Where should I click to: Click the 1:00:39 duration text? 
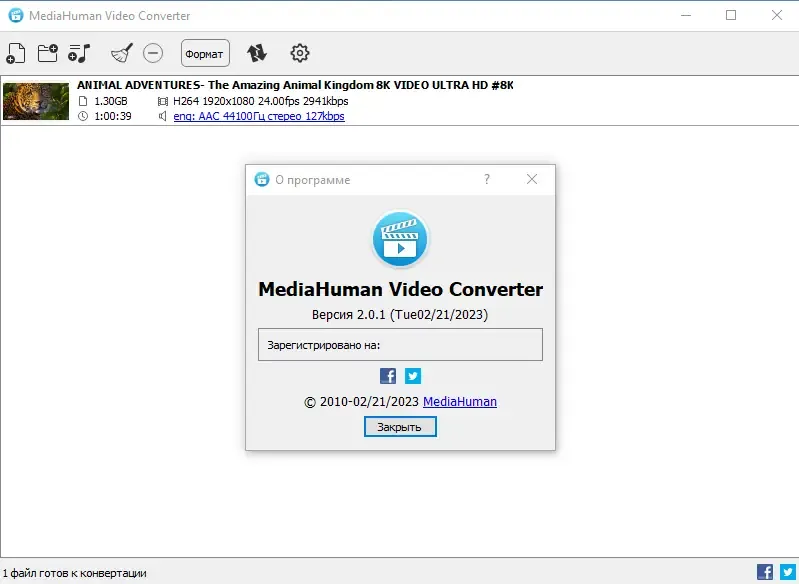[113, 116]
